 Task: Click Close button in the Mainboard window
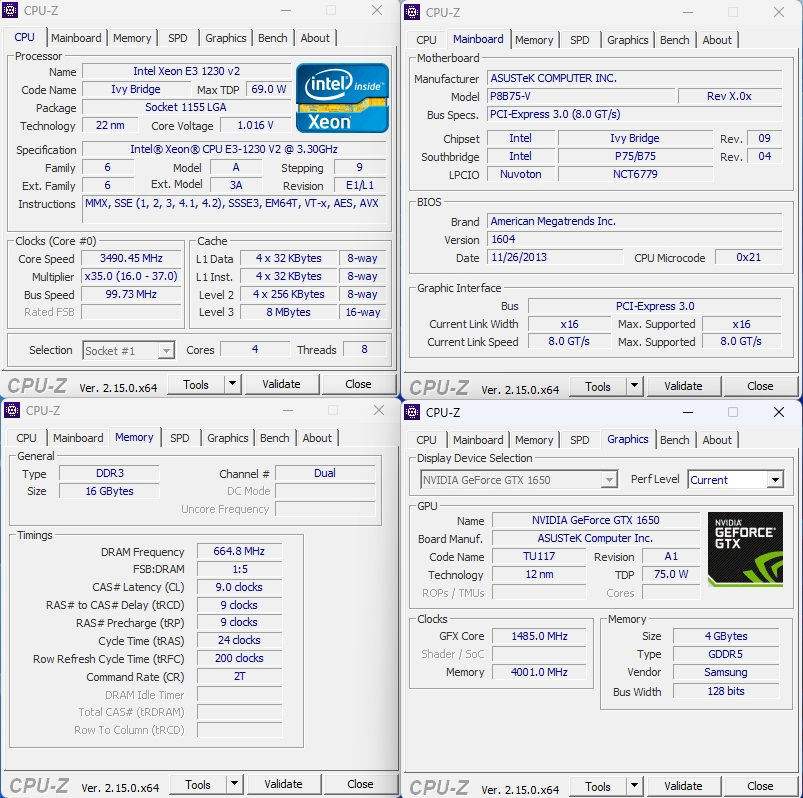click(760, 386)
